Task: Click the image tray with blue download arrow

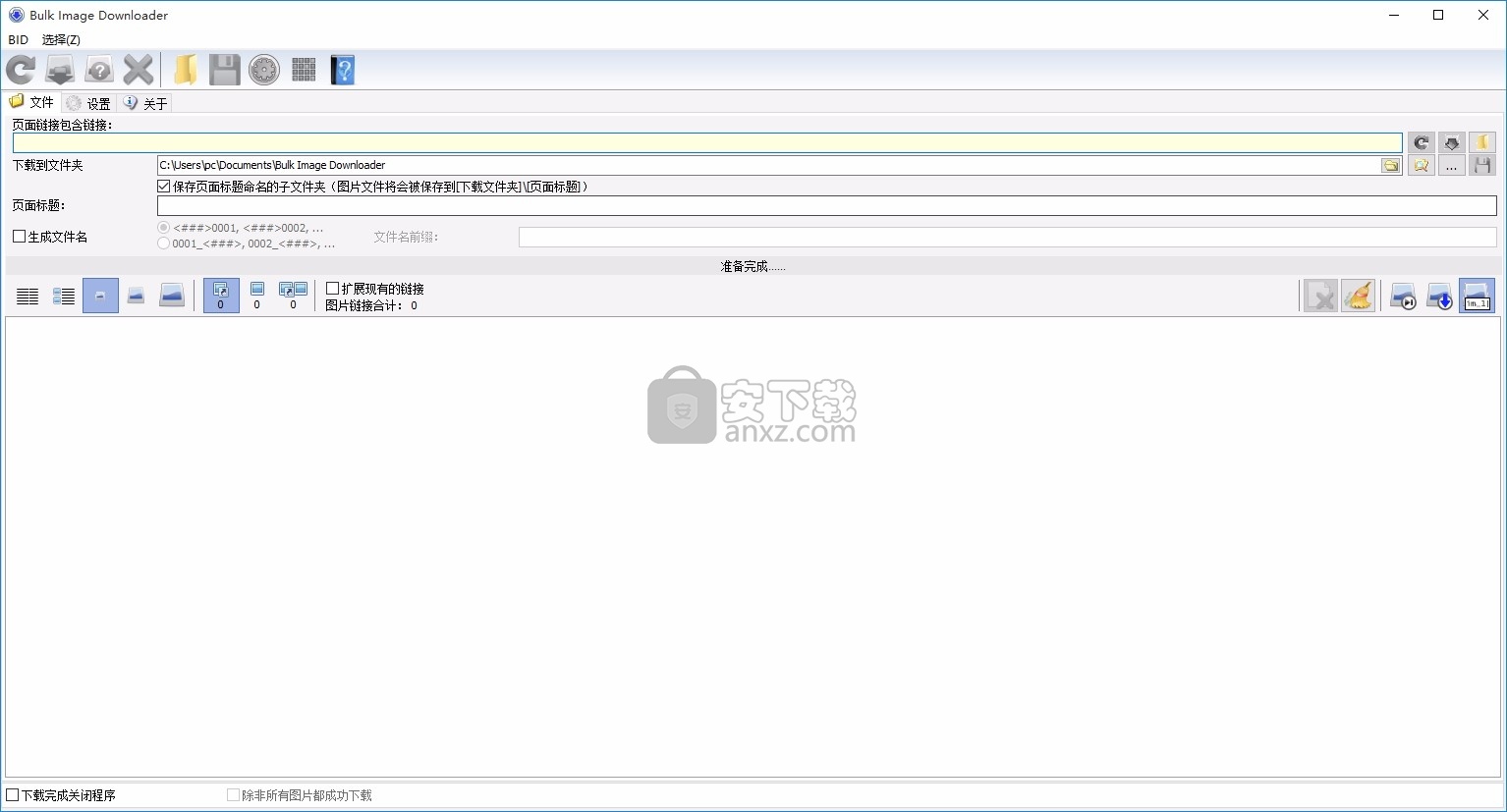Action: click(1439, 296)
